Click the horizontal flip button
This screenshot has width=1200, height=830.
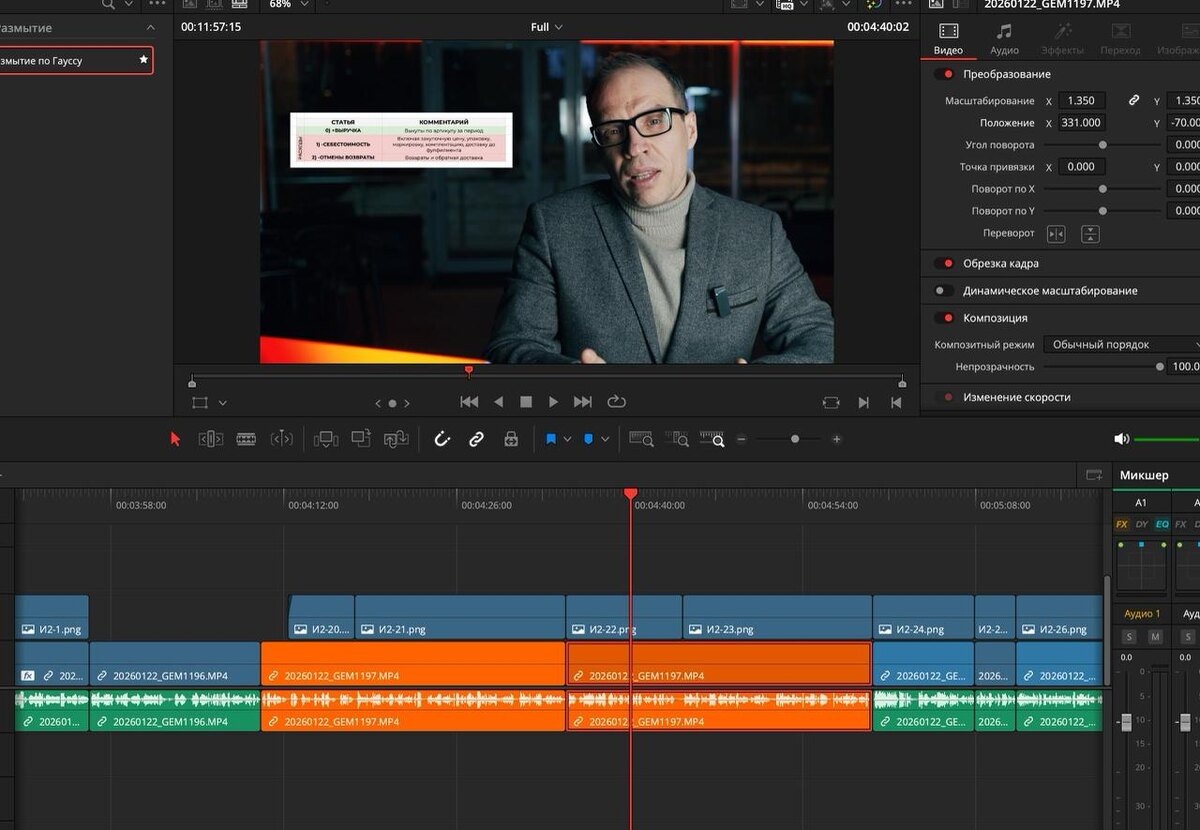coord(1056,234)
